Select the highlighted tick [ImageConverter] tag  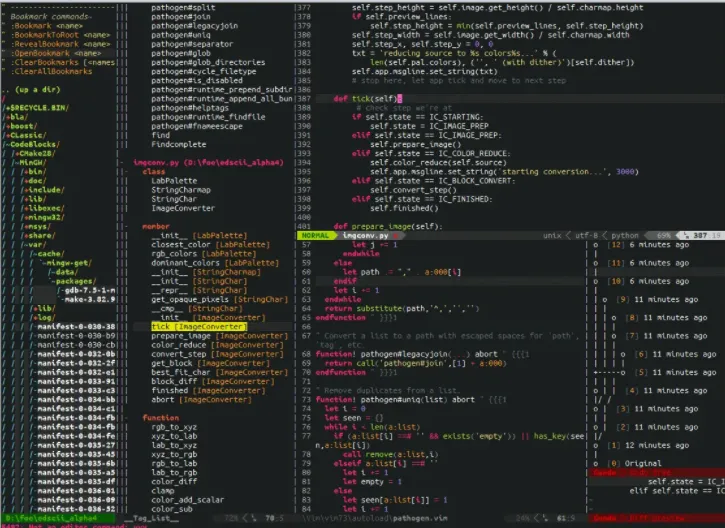tap(199, 326)
